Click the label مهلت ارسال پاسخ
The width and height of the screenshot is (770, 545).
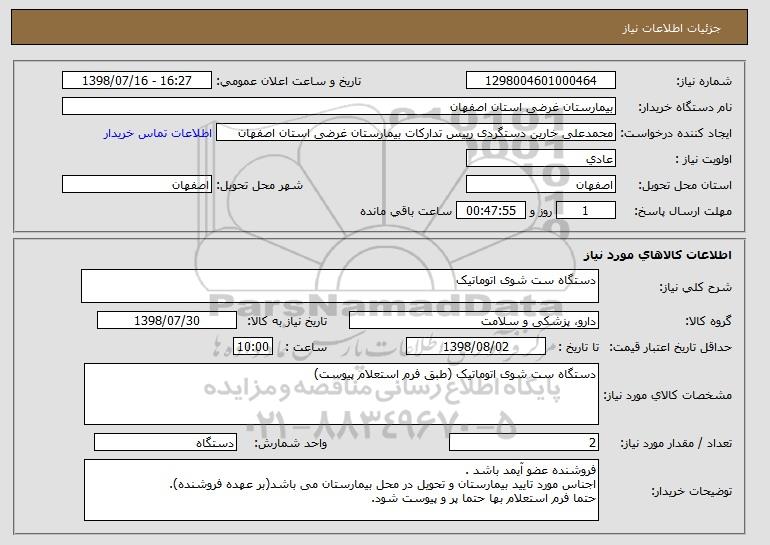click(683, 212)
